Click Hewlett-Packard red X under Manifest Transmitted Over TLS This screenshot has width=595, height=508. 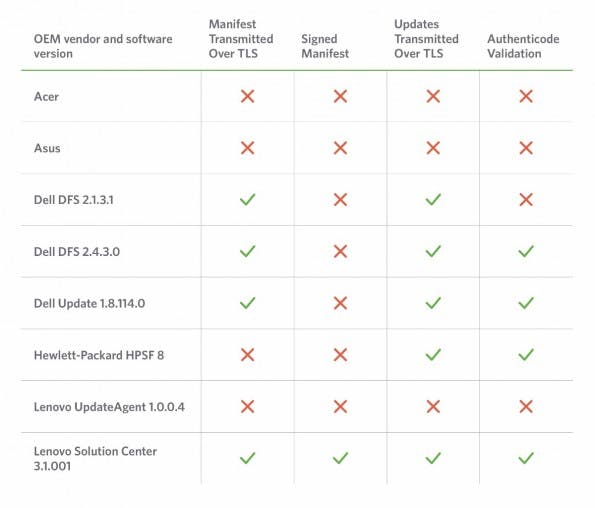(247, 355)
